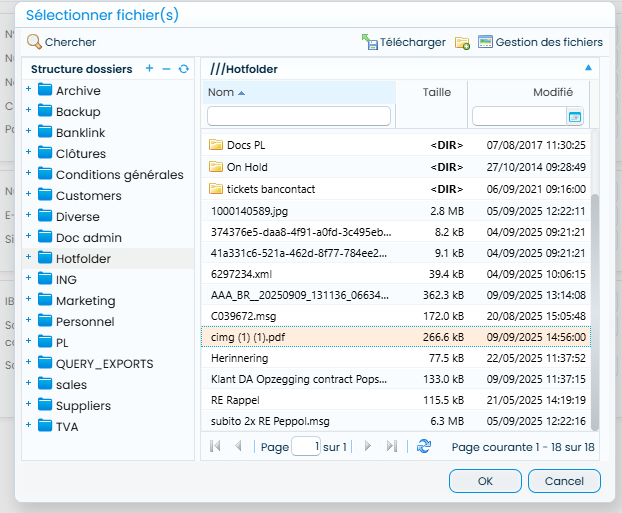Click the Nom filter text field
The width and height of the screenshot is (622, 513).
coord(299,116)
